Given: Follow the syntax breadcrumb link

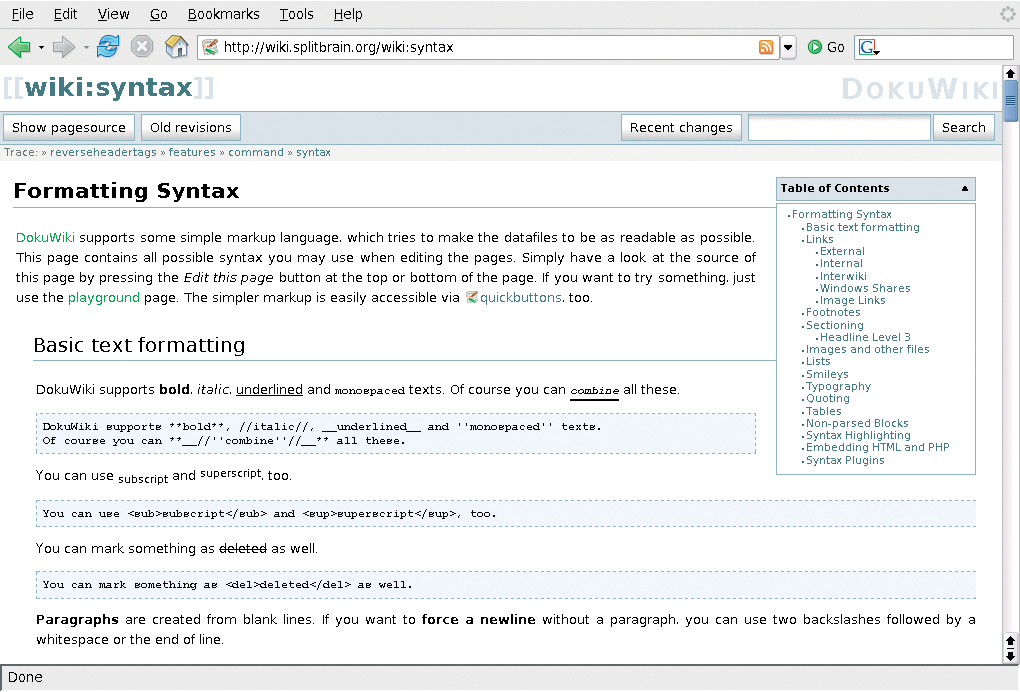Looking at the screenshot, I should tap(314, 152).
